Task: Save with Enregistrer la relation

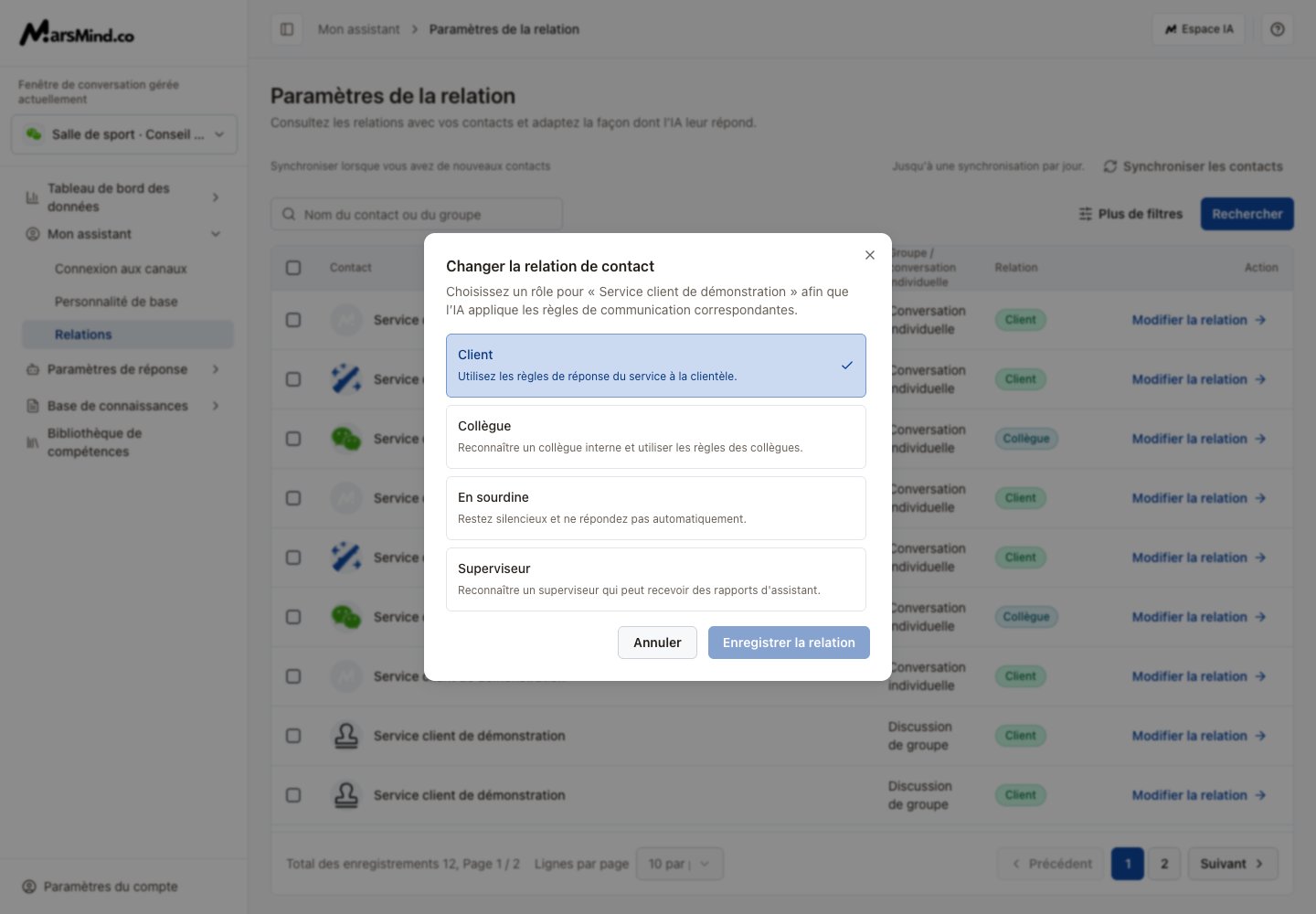Action: tap(789, 643)
